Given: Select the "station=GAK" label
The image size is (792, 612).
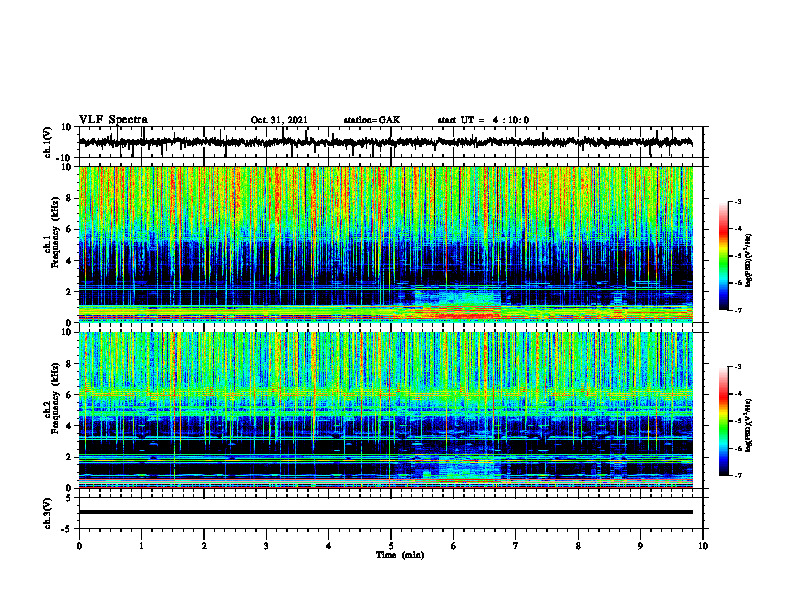Looking at the screenshot, I should [x=372, y=120].
